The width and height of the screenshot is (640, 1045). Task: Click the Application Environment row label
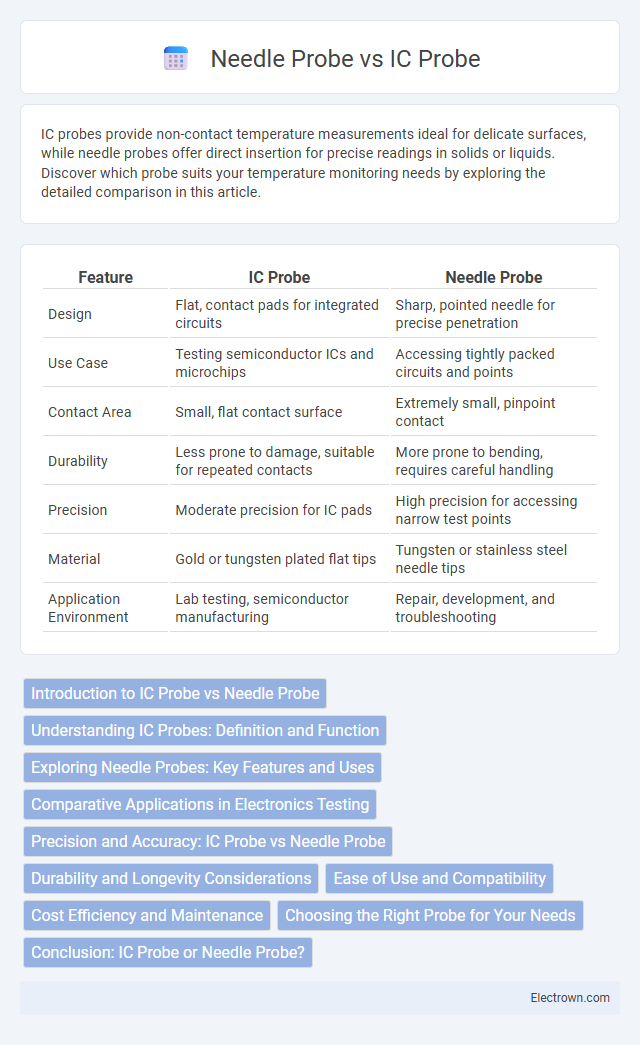pos(88,608)
